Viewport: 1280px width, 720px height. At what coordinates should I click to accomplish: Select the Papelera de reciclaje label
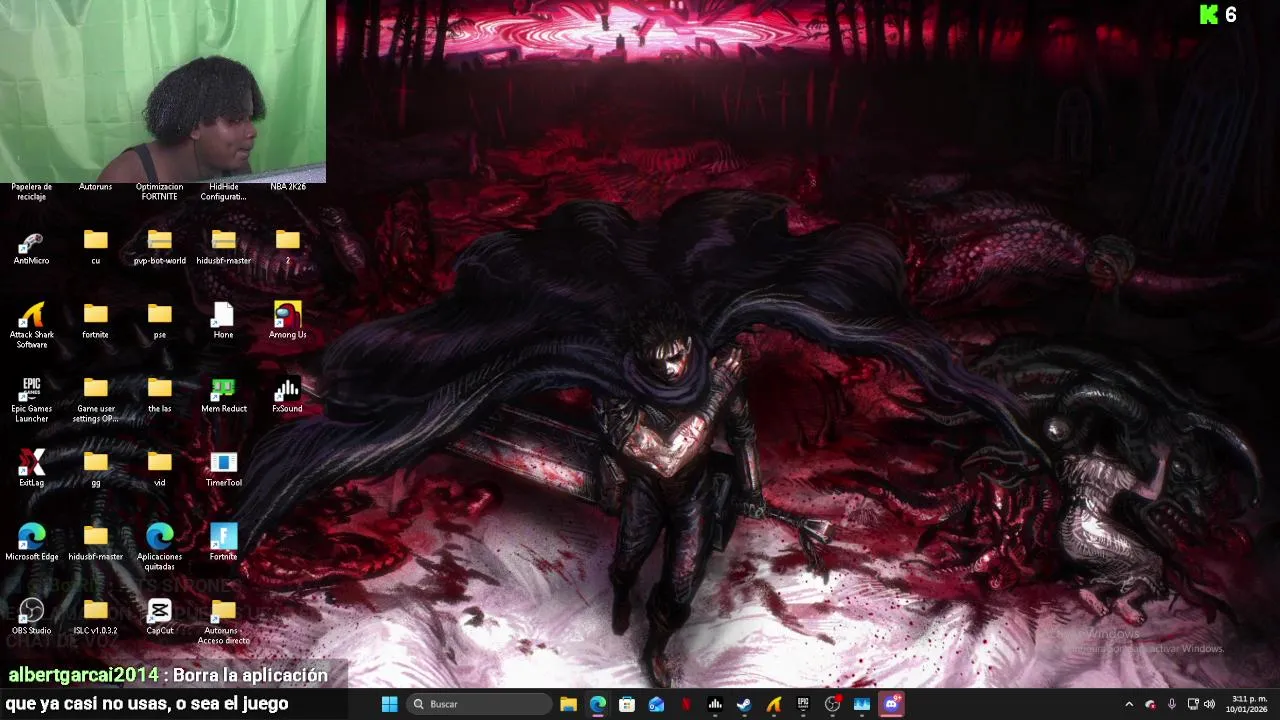tap(31, 191)
